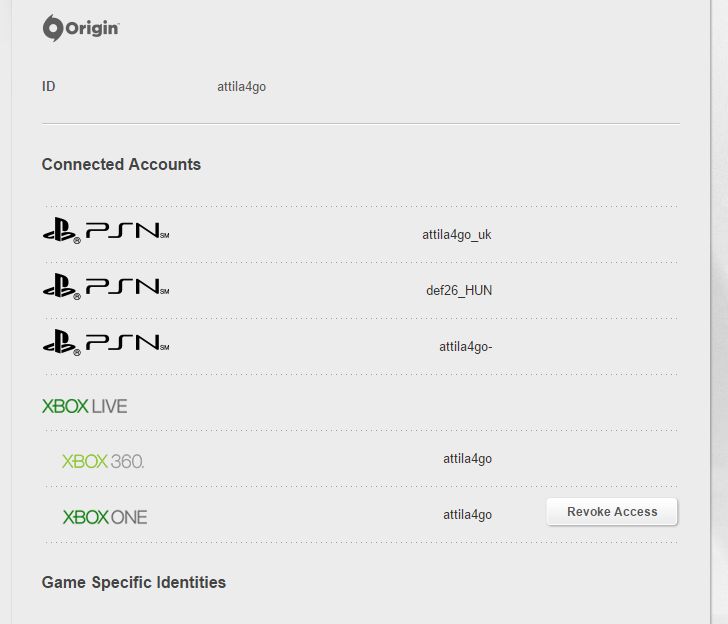The image size is (728, 624).
Task: Click the def26_HUN PSN username
Action: 459,291
